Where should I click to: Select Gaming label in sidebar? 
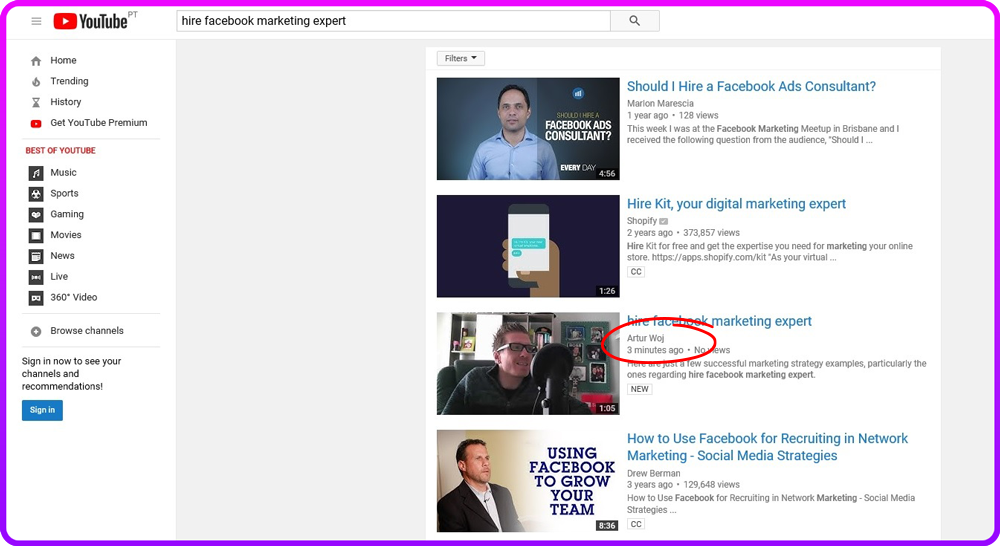[67, 214]
